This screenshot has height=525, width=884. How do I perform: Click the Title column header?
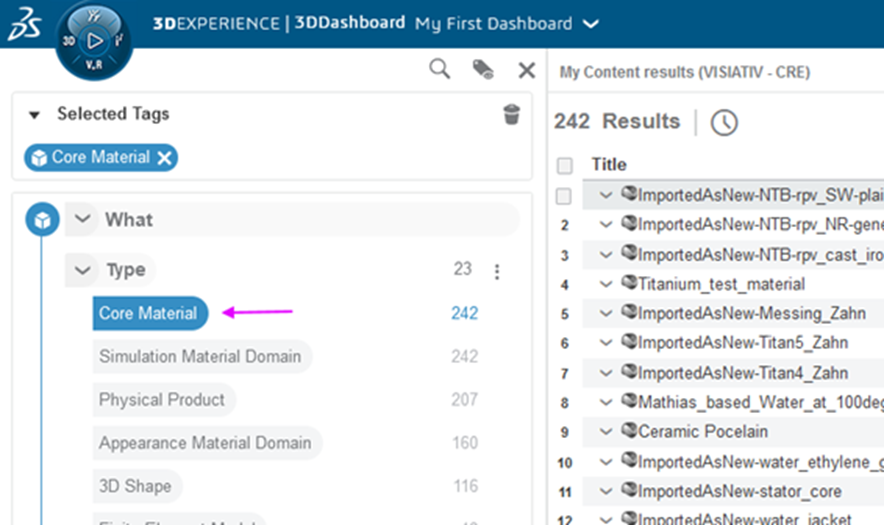[609, 165]
